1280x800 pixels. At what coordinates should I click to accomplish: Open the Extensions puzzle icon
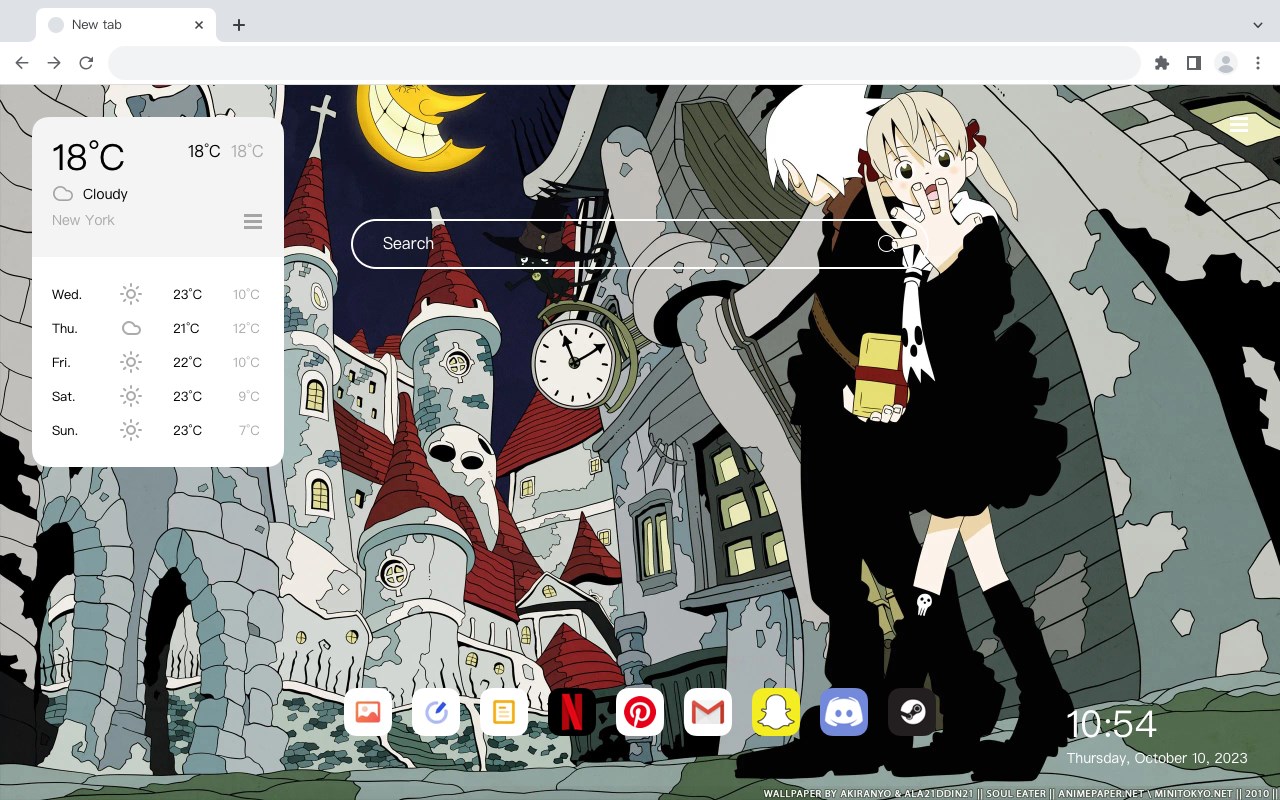coord(1161,63)
